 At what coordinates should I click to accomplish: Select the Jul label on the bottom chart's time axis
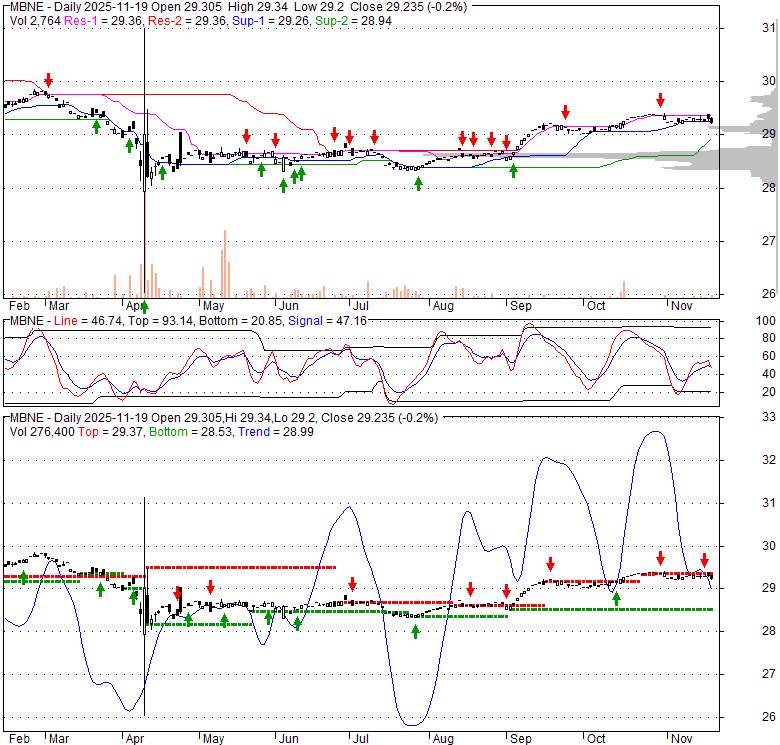[x=359, y=737]
